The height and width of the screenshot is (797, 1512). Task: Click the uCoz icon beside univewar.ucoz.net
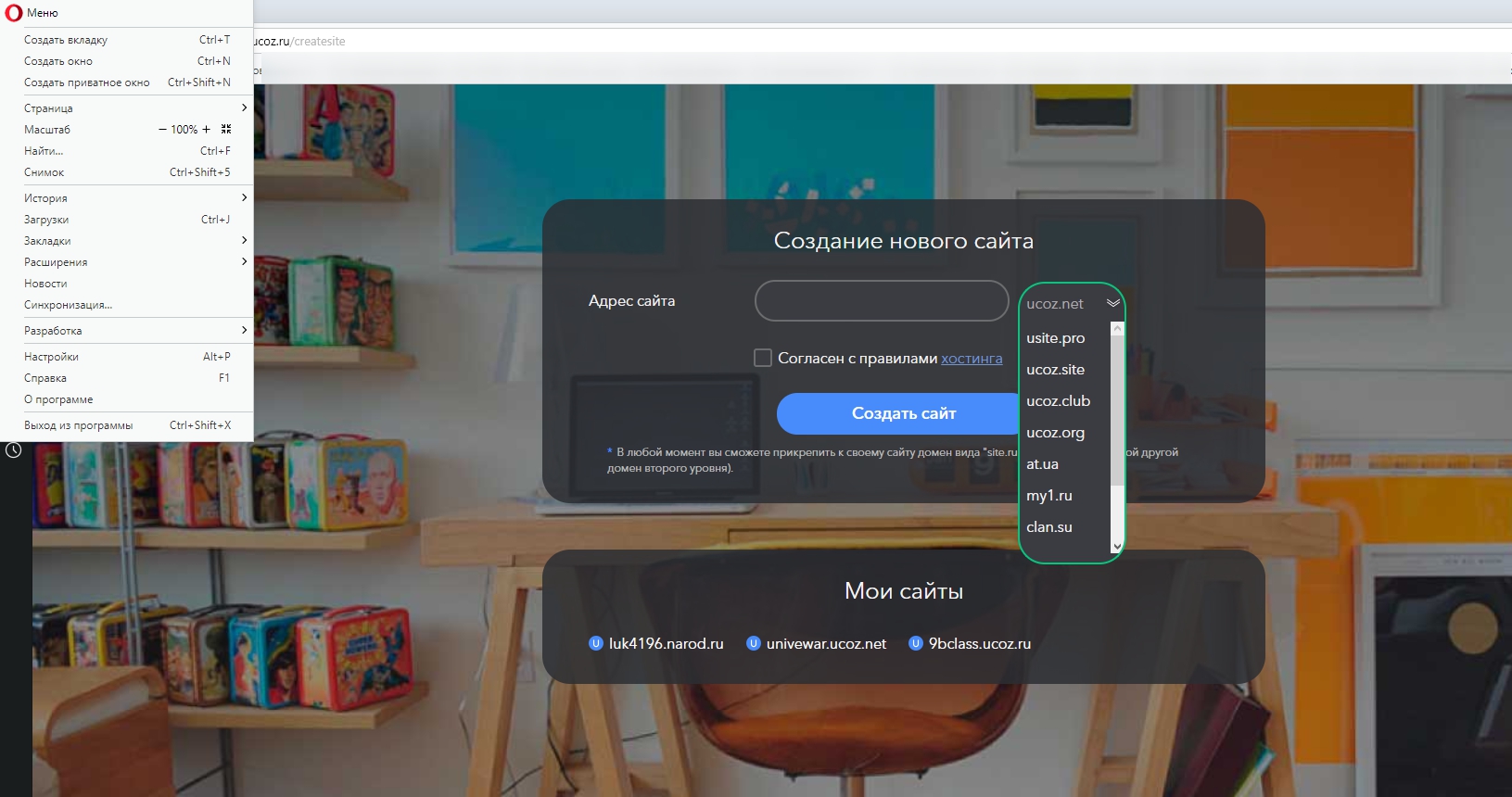click(x=754, y=643)
